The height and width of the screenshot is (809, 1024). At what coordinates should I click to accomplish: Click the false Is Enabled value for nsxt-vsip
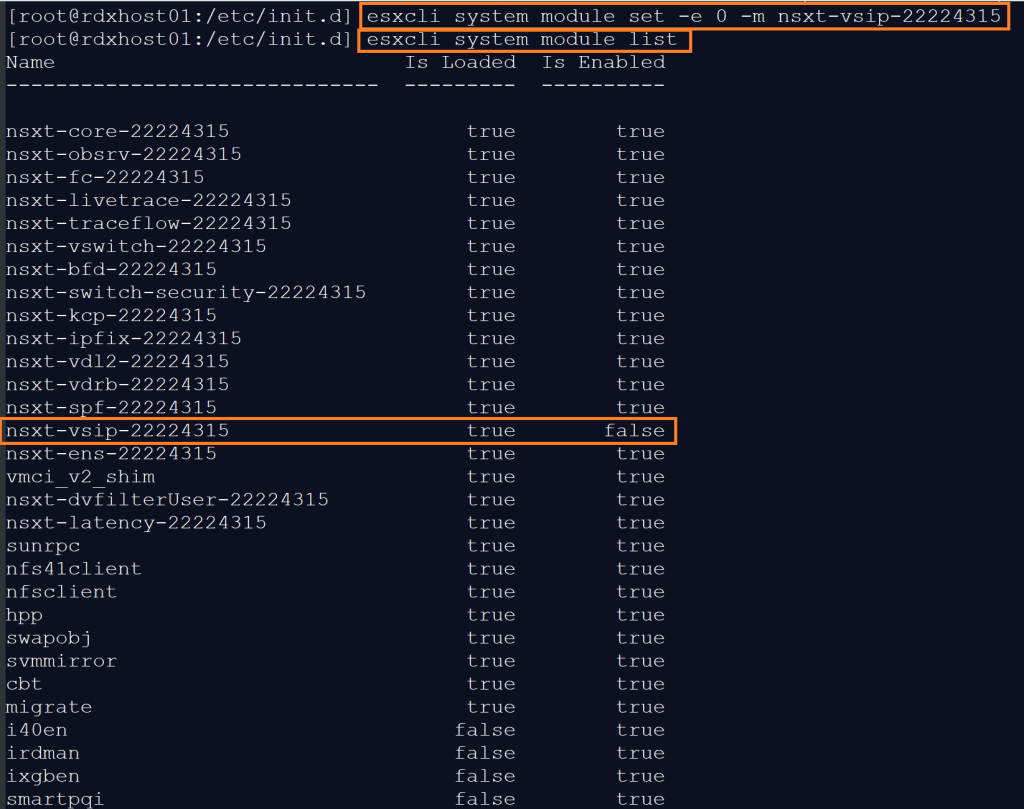[634, 431]
